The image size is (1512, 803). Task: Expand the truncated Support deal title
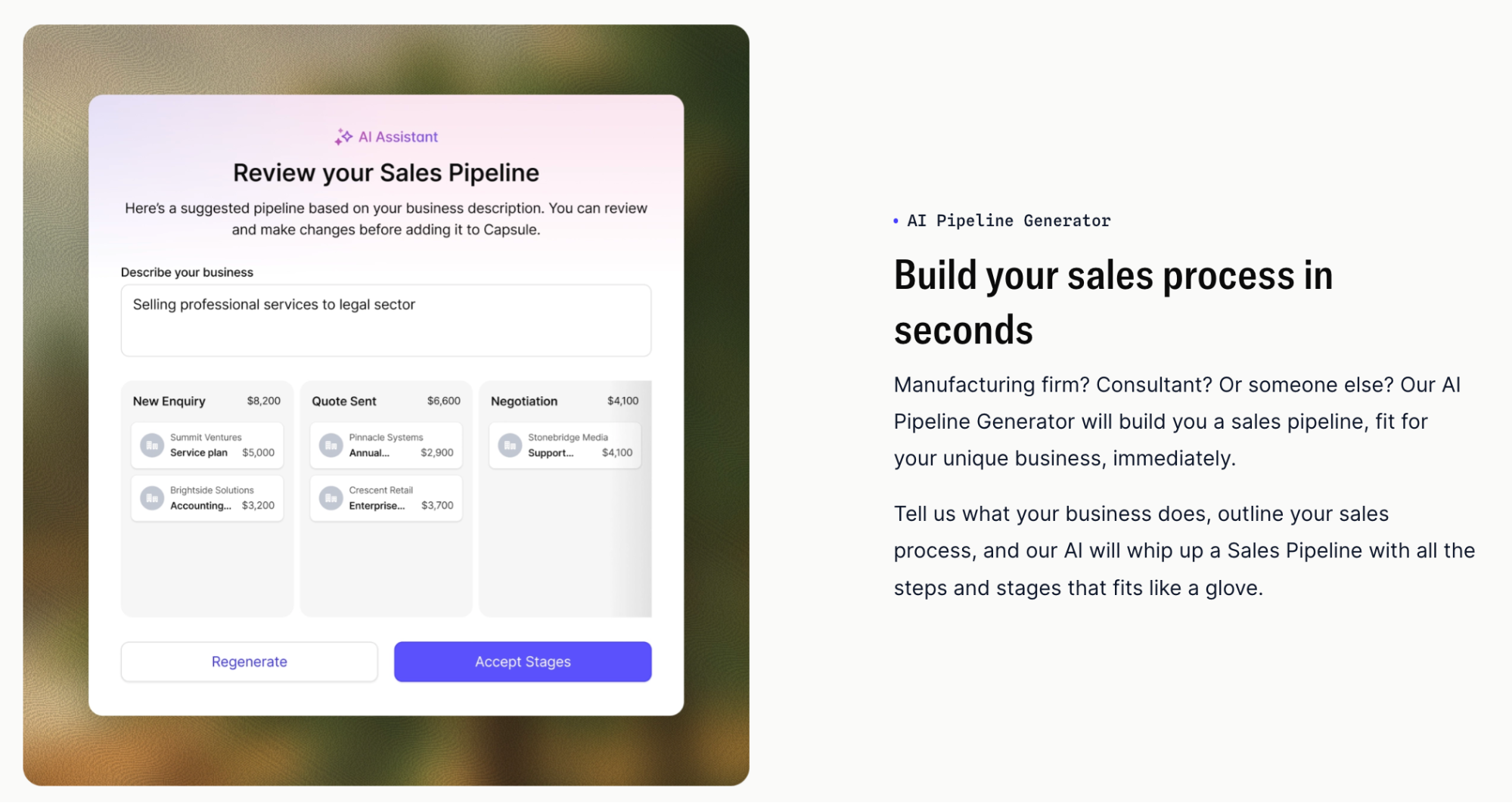click(551, 453)
